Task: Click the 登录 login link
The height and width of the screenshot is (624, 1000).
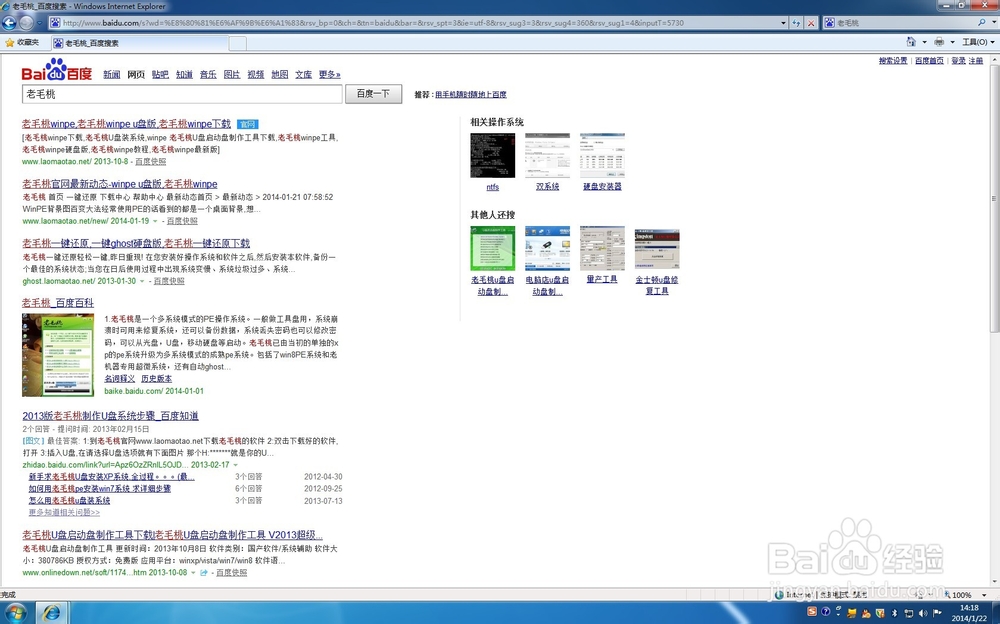Action: (958, 61)
